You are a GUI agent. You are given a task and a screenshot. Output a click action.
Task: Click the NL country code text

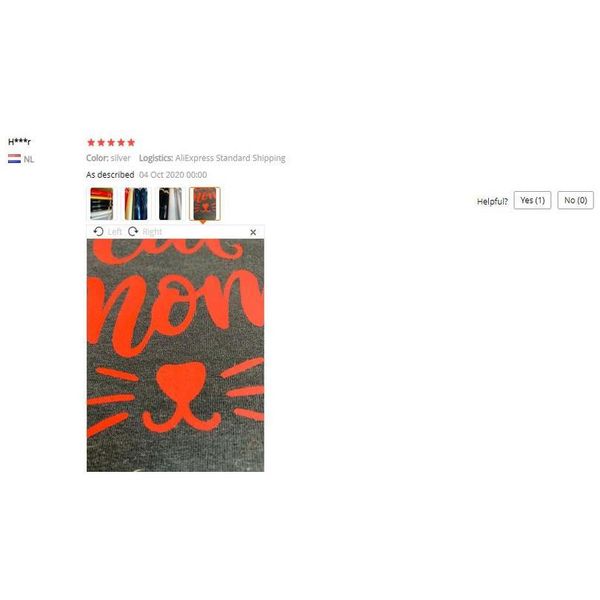click(29, 160)
